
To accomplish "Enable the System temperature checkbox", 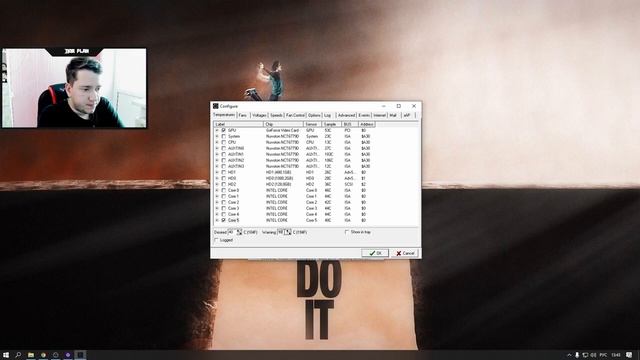I will [x=223, y=136].
